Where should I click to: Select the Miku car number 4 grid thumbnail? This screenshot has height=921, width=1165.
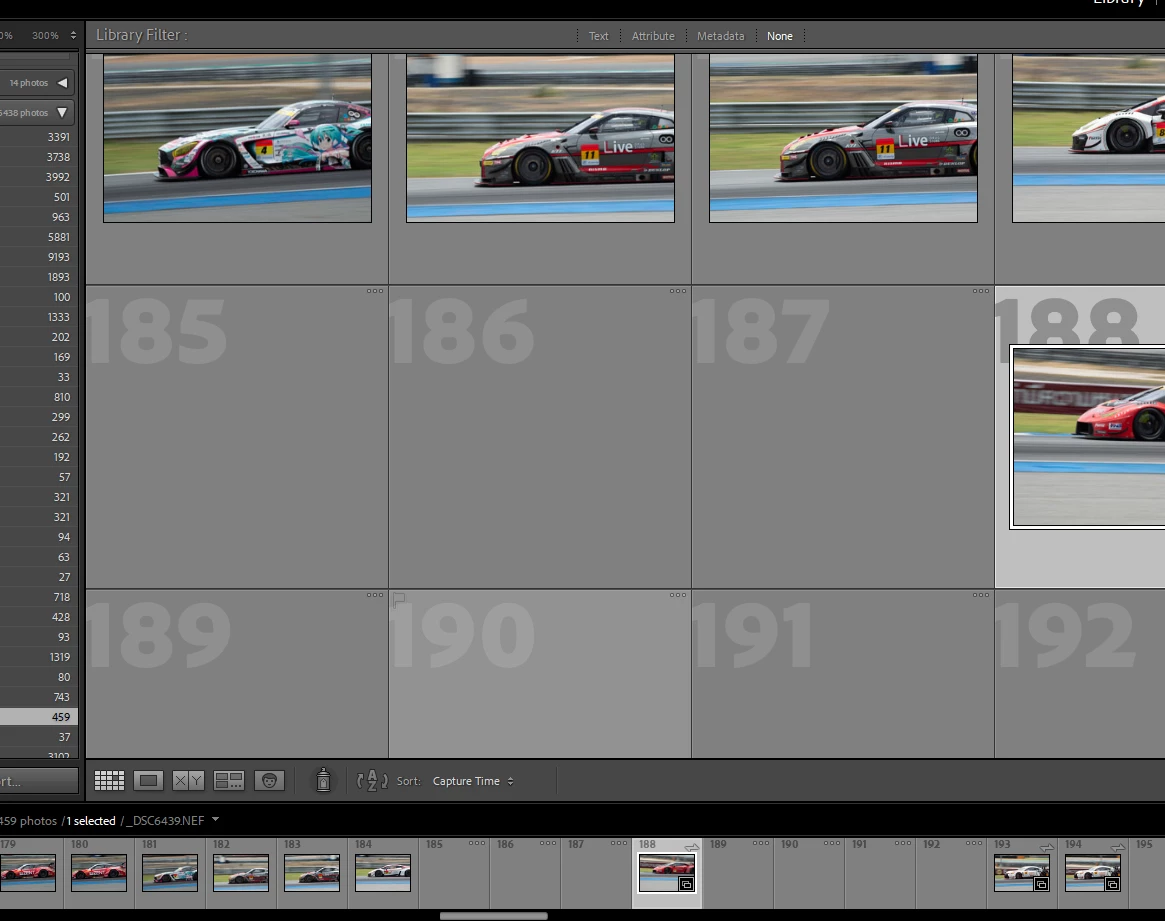click(x=238, y=138)
